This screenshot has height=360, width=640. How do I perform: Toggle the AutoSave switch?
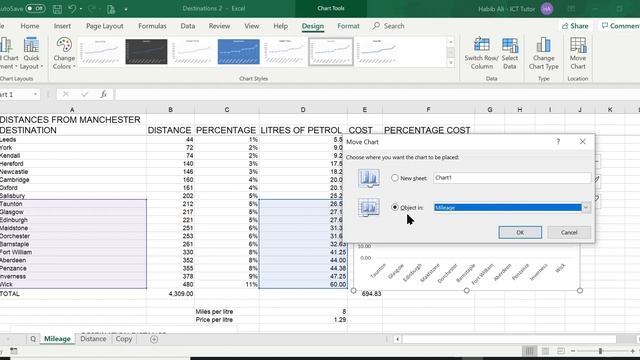click(x=35, y=8)
